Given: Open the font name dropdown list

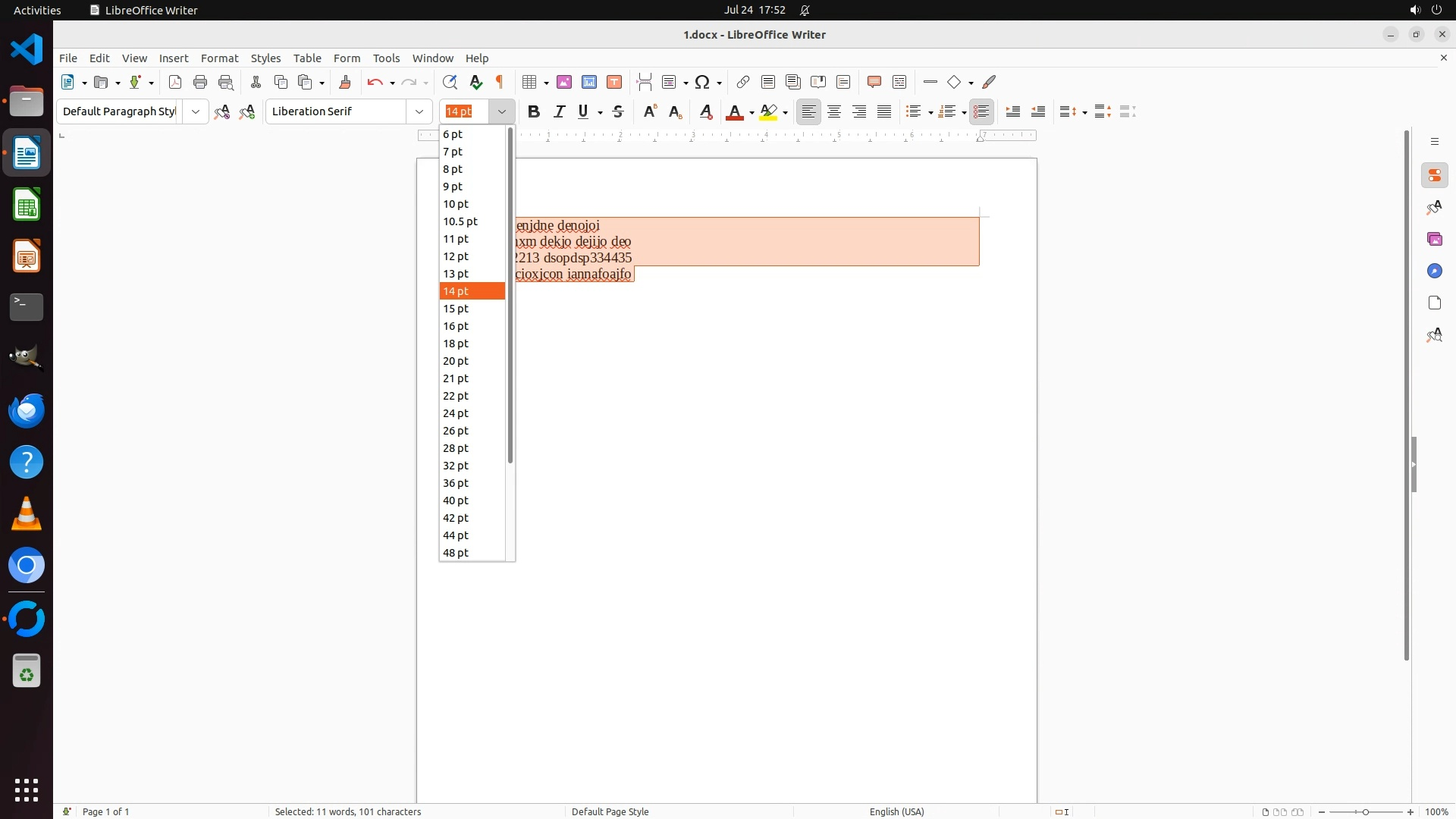Looking at the screenshot, I should pos(419,111).
